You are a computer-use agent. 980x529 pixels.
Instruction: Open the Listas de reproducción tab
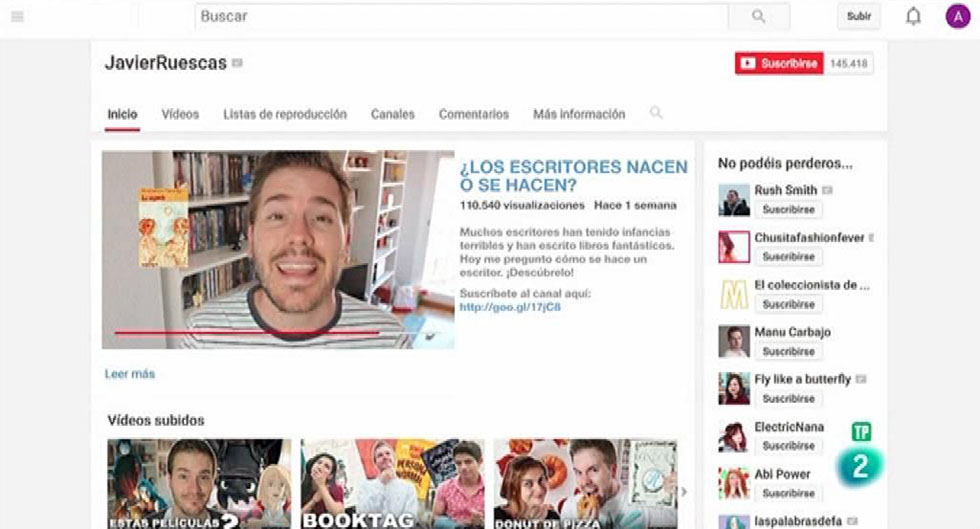tap(285, 114)
